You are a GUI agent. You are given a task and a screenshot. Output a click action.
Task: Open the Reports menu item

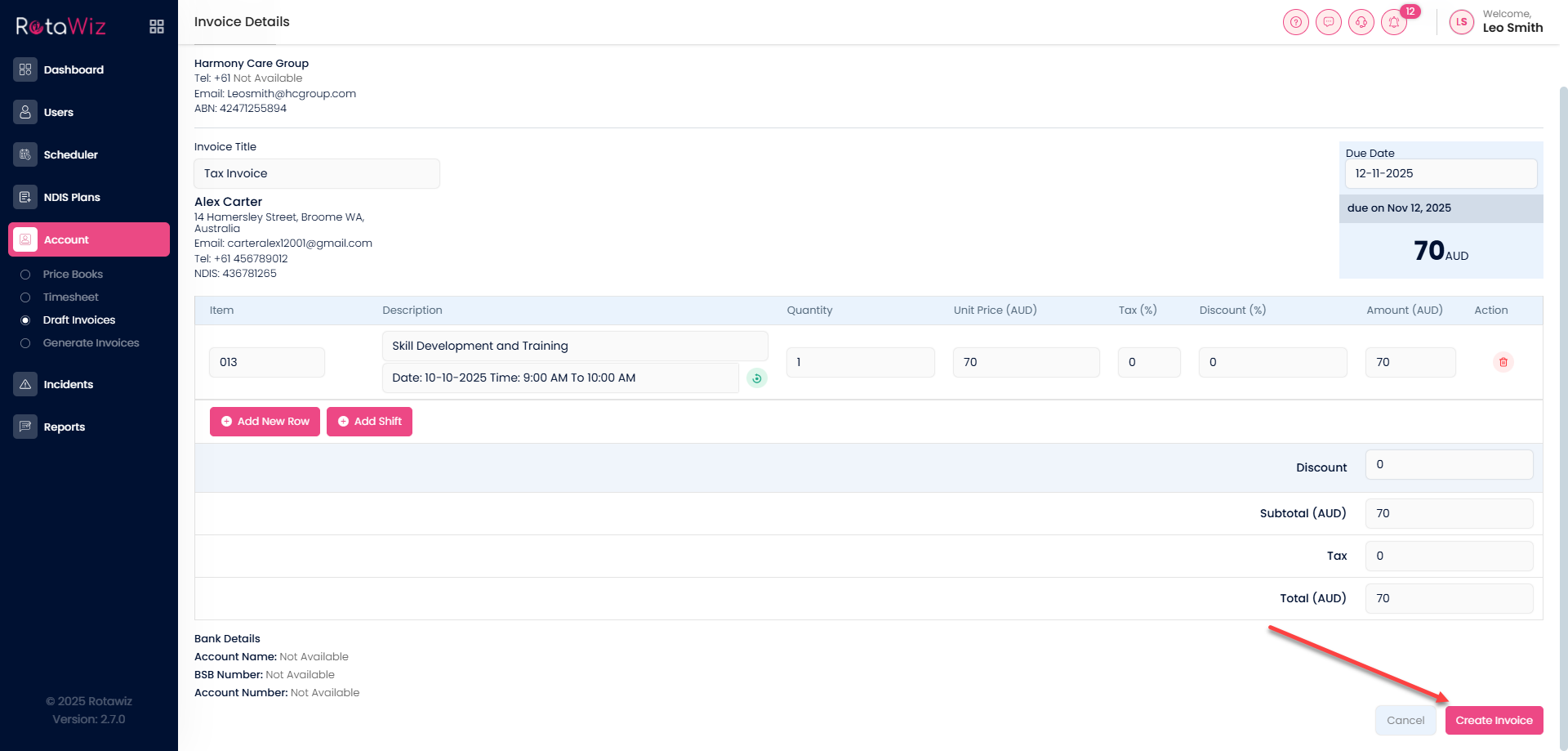tap(65, 427)
